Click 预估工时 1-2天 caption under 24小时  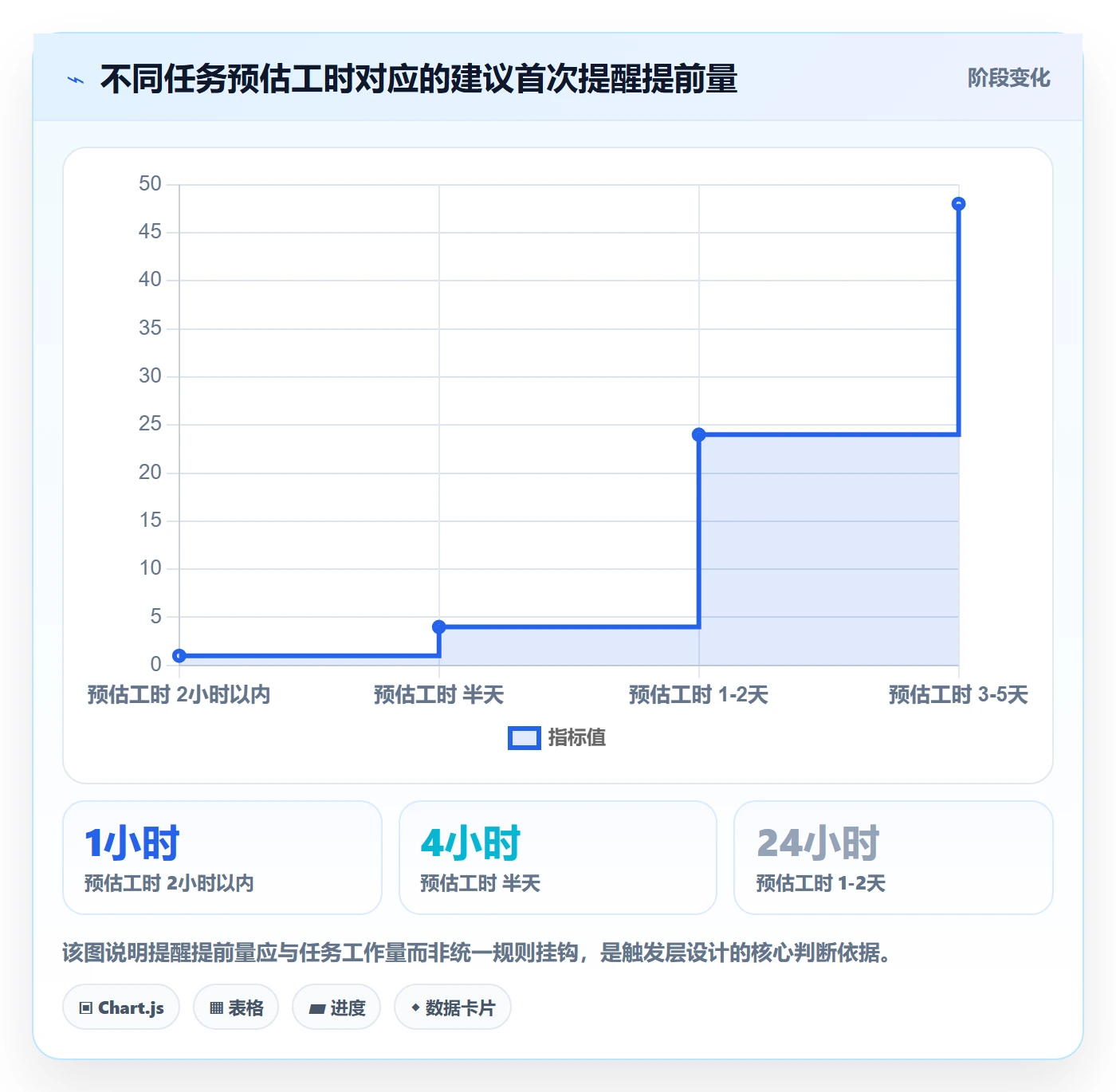click(x=821, y=883)
